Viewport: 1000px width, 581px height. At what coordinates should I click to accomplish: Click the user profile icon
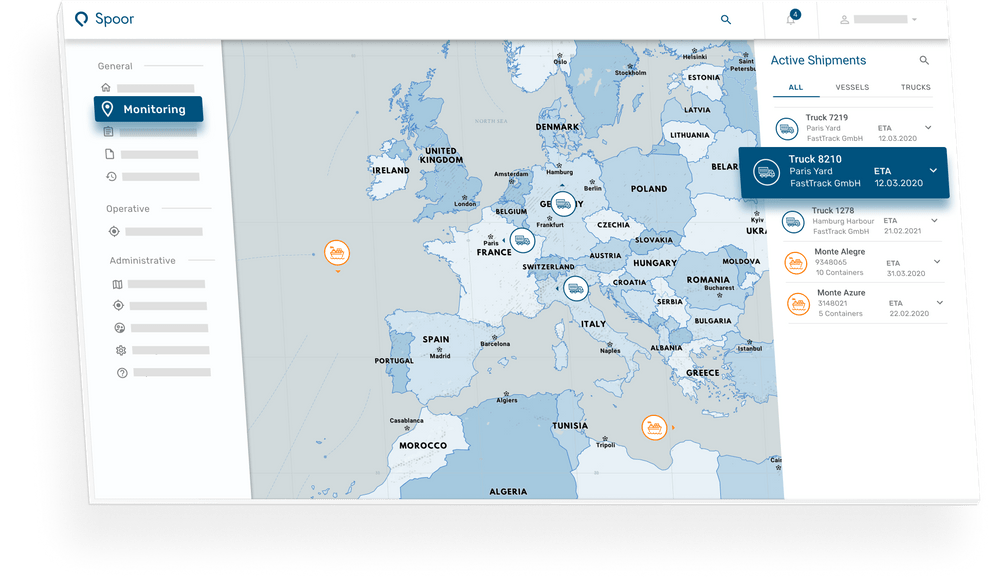pos(844,20)
